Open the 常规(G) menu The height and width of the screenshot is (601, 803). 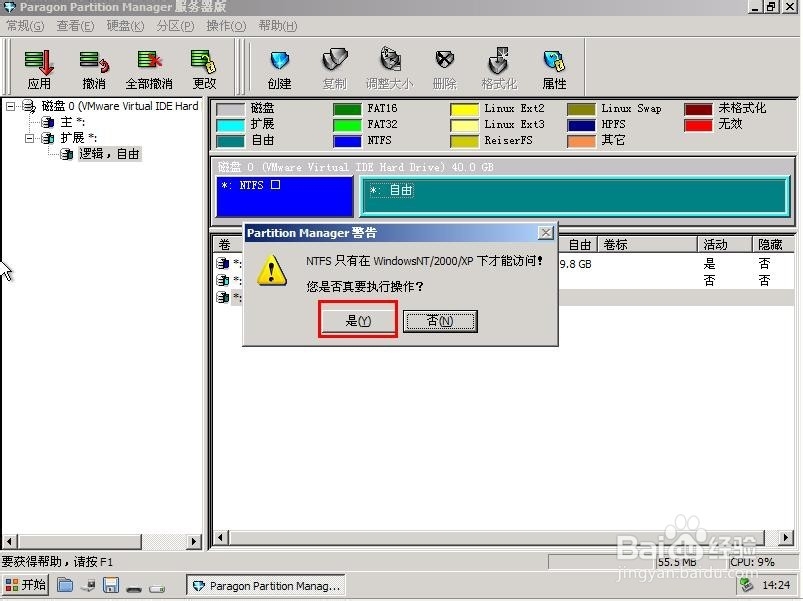(x=25, y=26)
